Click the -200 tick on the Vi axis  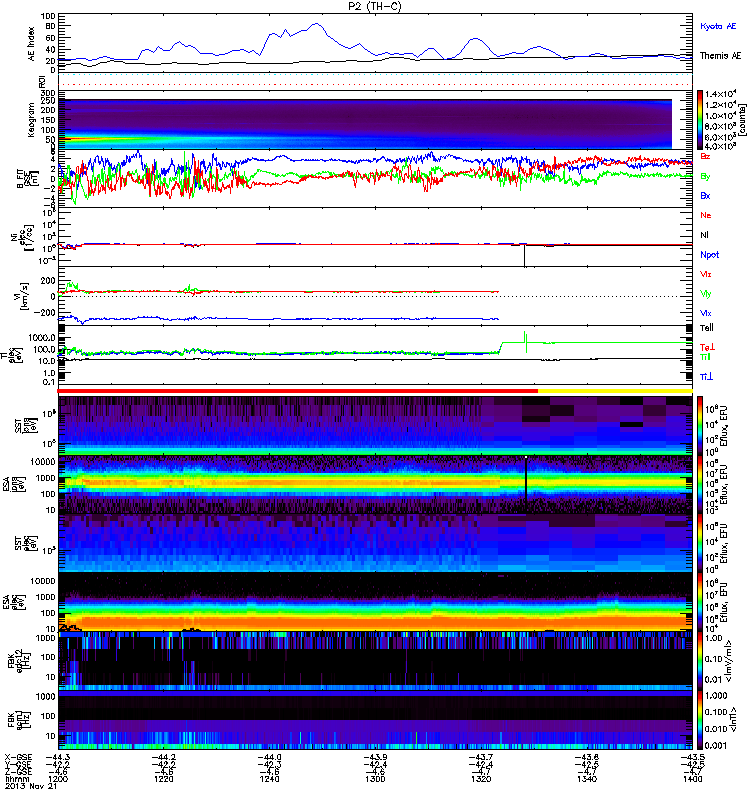point(46,313)
